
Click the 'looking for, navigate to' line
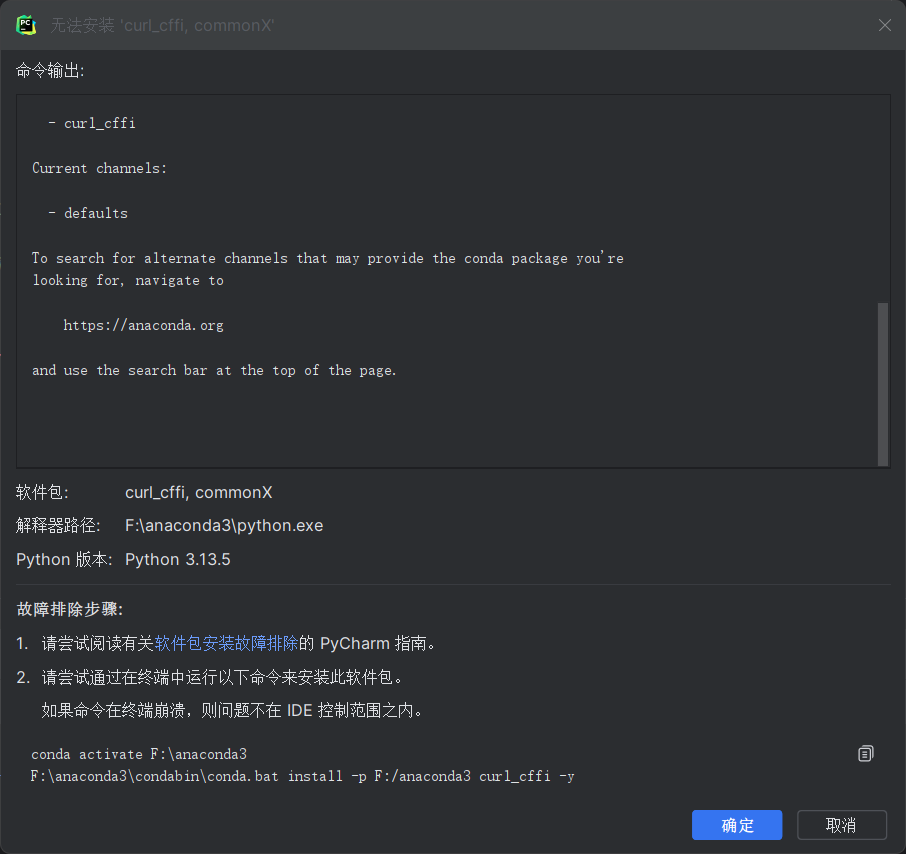(128, 280)
